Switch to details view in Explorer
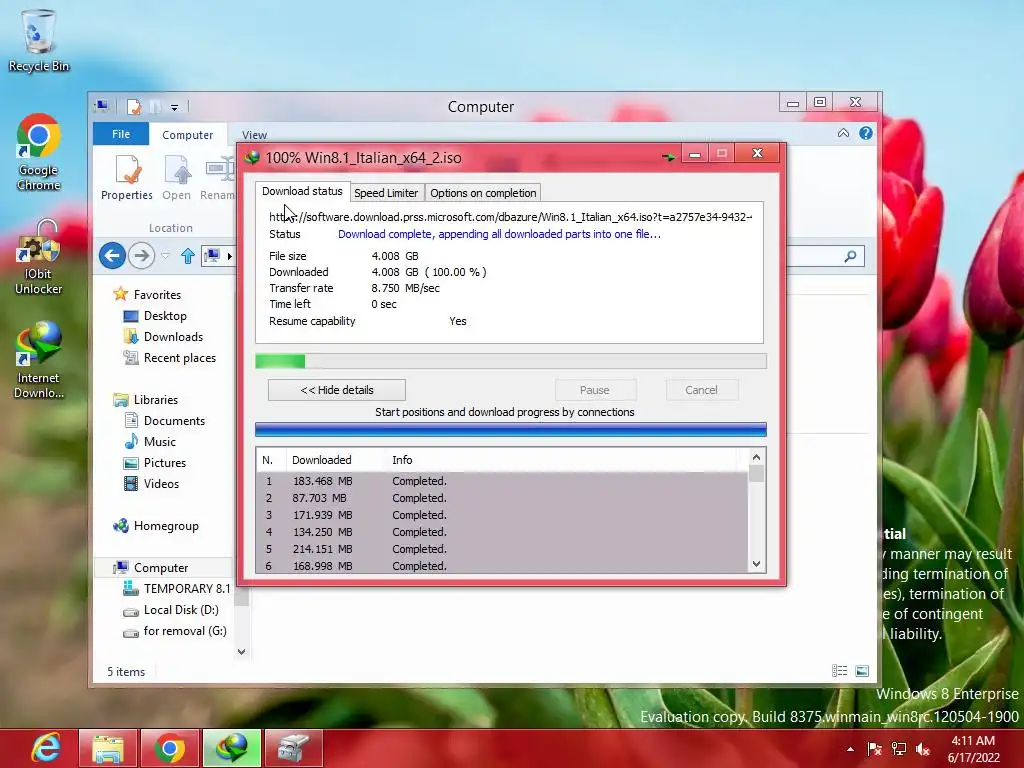Image resolution: width=1024 pixels, height=768 pixels. coord(840,671)
